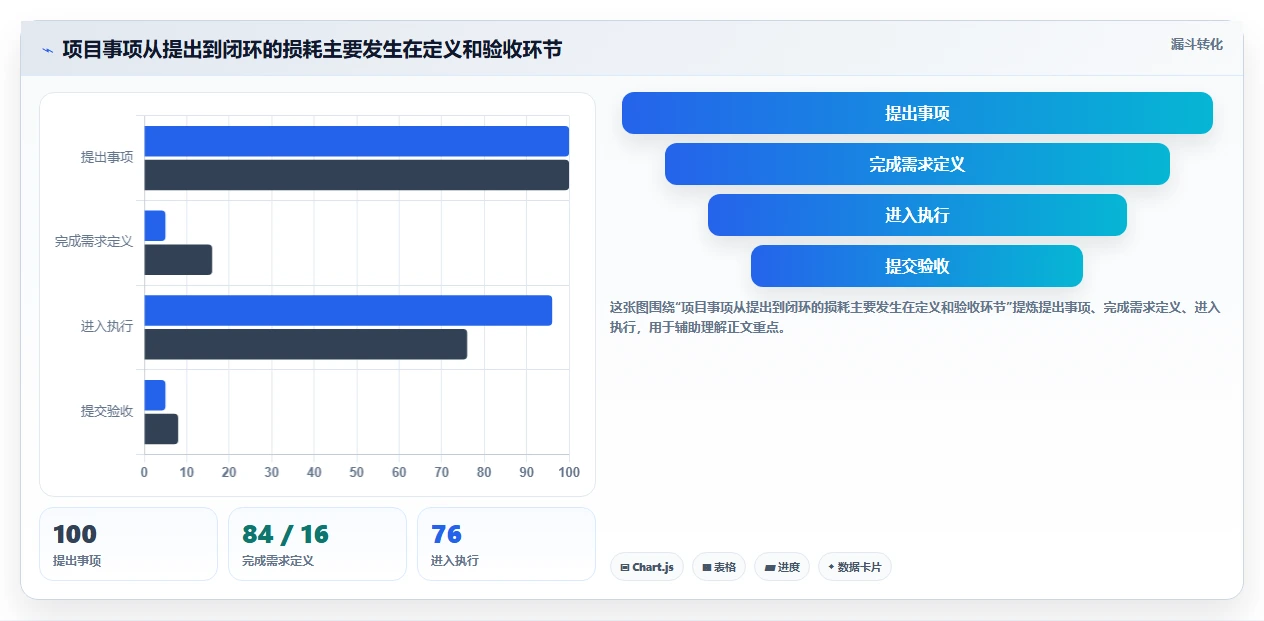Click the 表格 tag chip
This screenshot has width=1264, height=621.
pos(719,567)
